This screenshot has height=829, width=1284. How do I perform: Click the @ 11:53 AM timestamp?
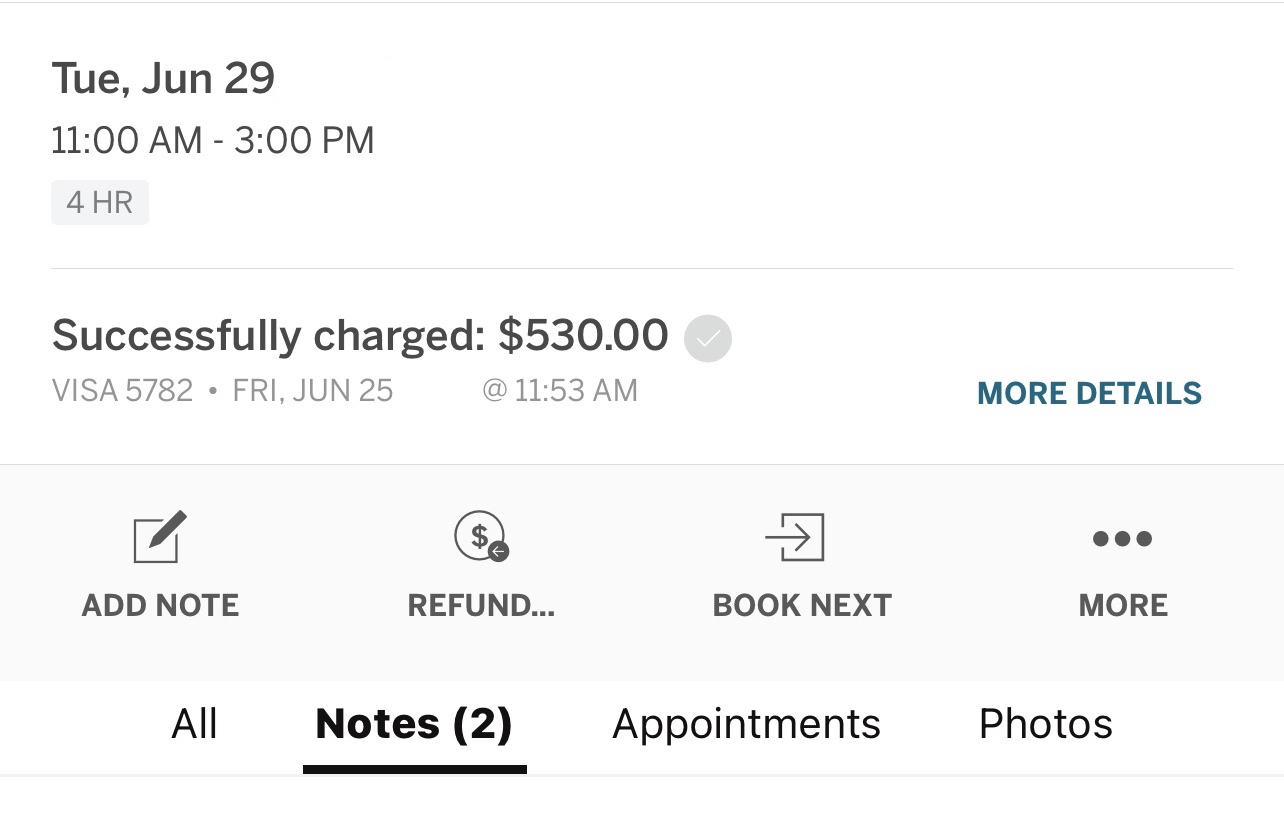pos(560,390)
